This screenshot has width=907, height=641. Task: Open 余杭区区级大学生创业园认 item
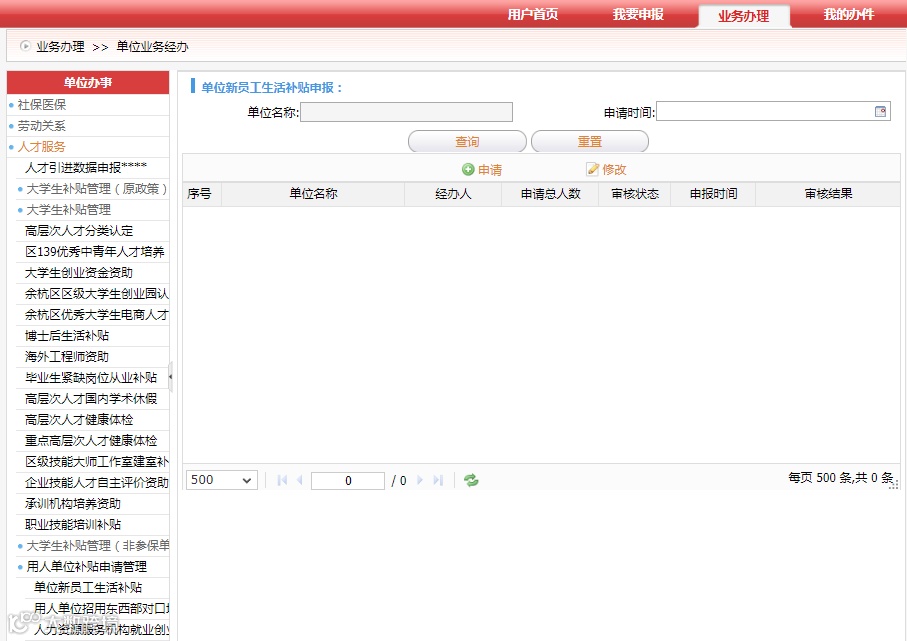pyautogui.click(x=97, y=294)
